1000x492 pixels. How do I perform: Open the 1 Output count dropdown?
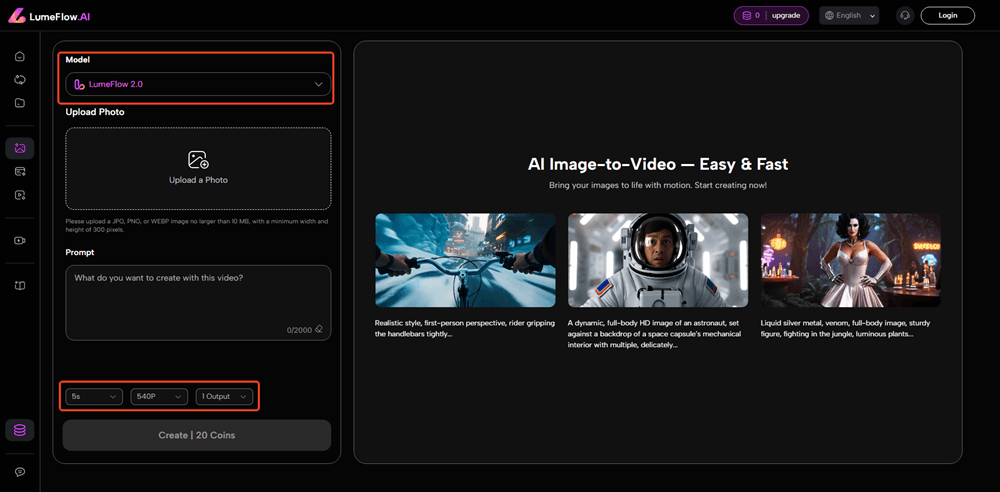coord(224,396)
